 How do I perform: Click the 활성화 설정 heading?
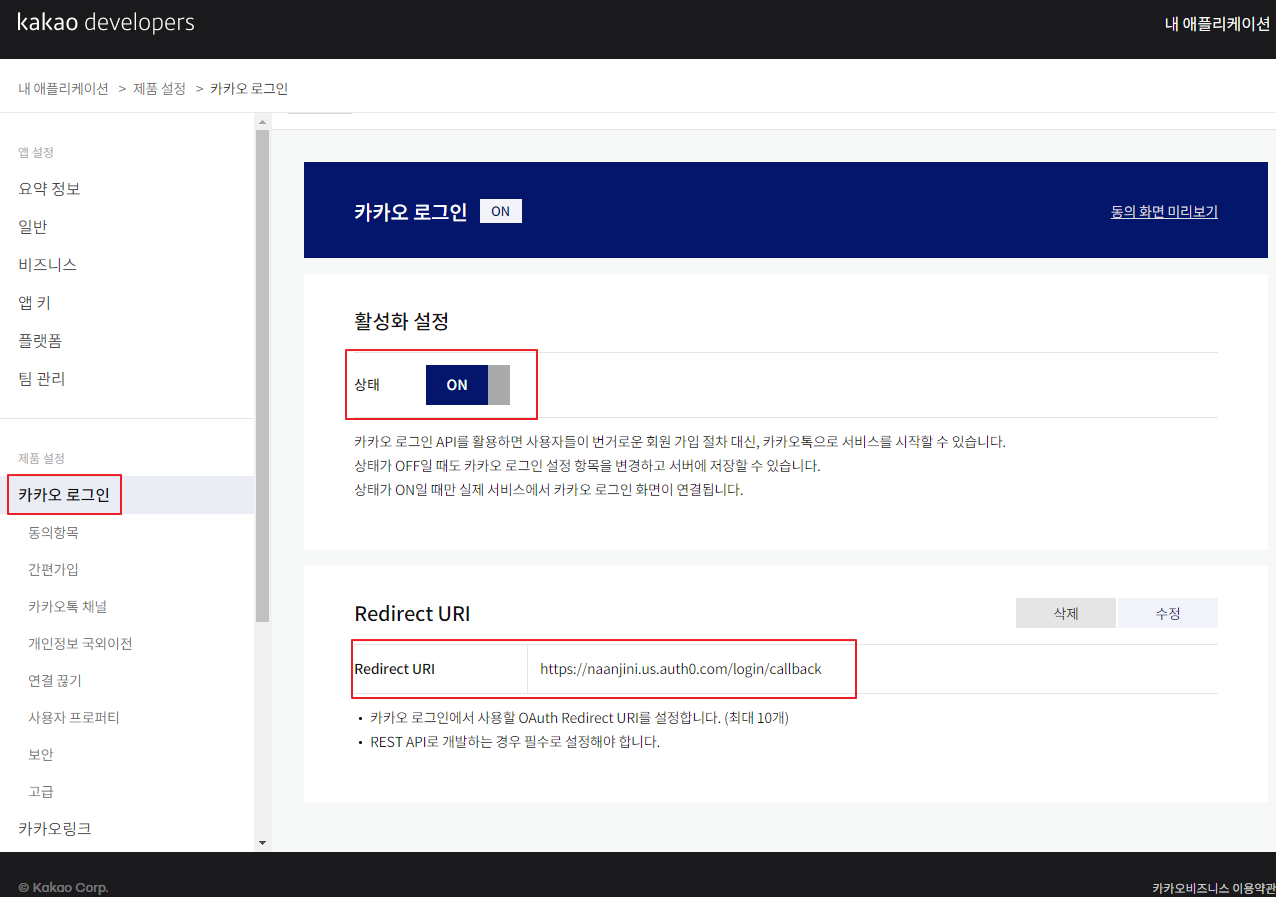[x=401, y=321]
